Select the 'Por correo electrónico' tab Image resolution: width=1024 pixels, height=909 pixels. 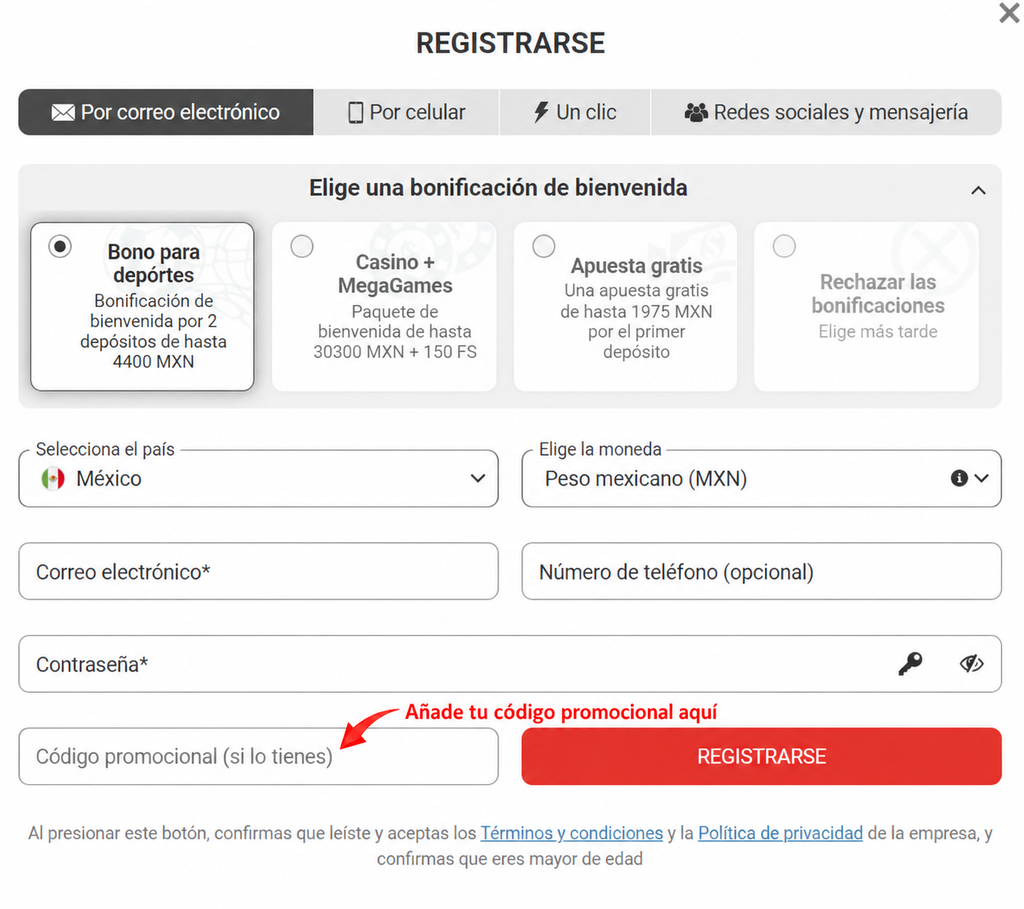166,112
